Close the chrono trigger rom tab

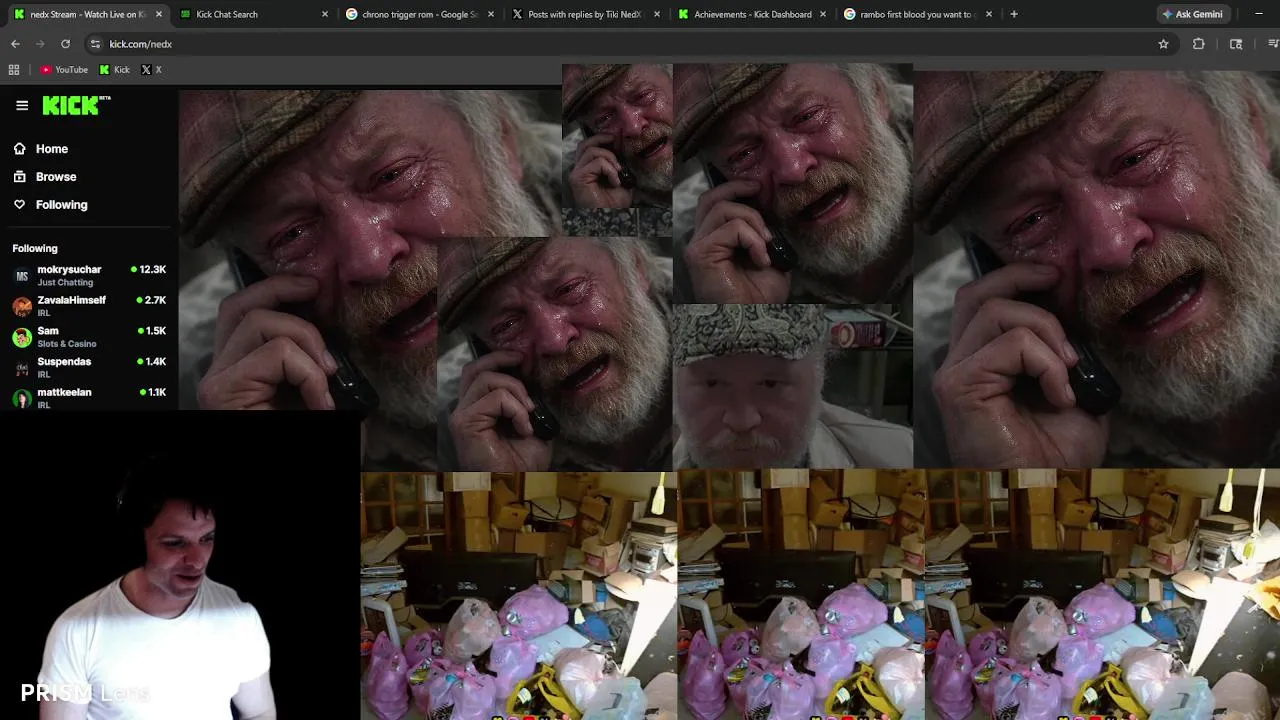491,14
